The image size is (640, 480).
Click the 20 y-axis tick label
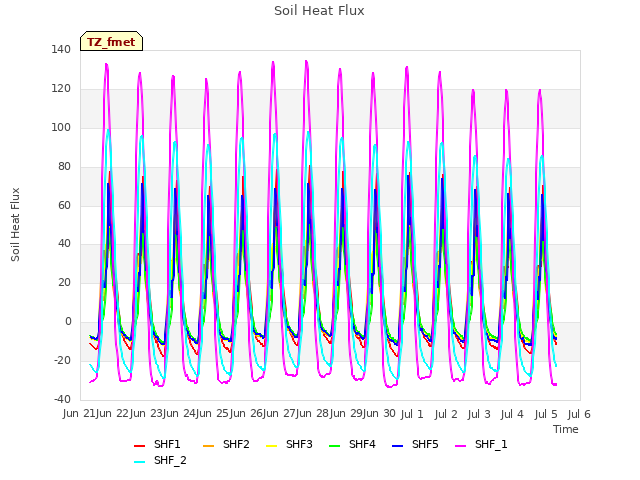point(64,283)
